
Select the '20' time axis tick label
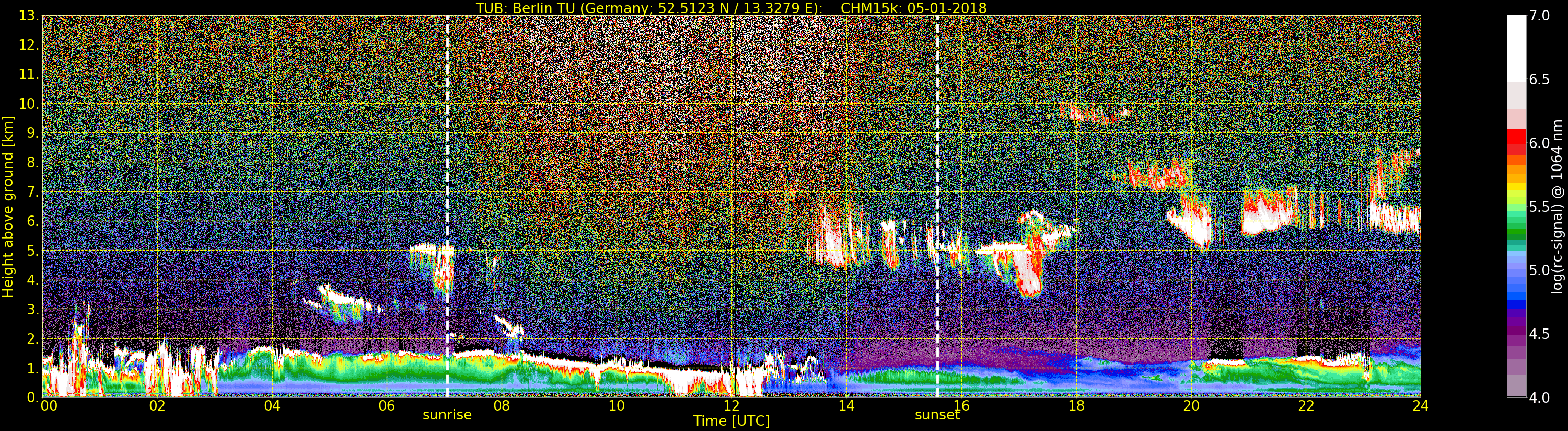pyautogui.click(x=1191, y=405)
